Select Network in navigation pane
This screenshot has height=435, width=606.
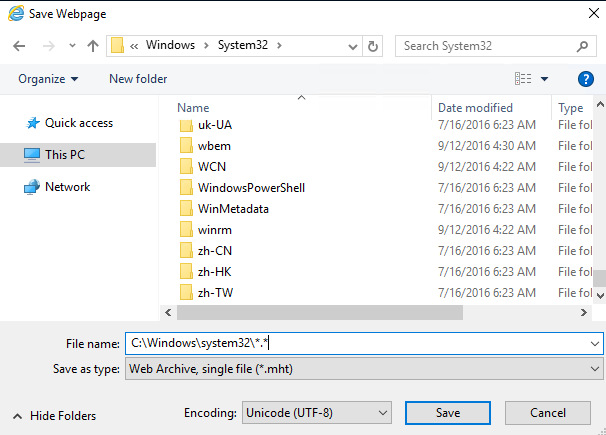coord(67,187)
